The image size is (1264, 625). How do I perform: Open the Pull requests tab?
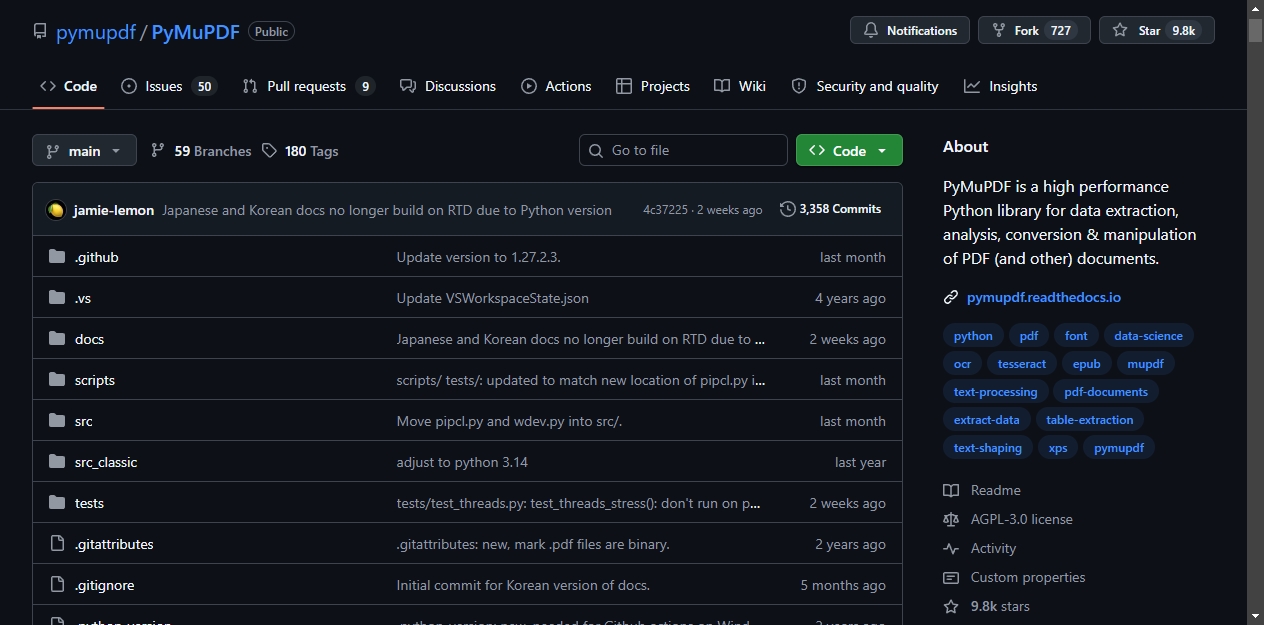pos(308,86)
